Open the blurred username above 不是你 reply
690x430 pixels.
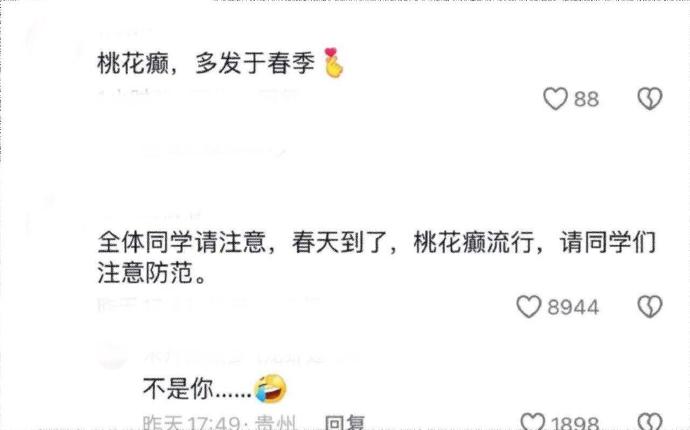(251, 357)
